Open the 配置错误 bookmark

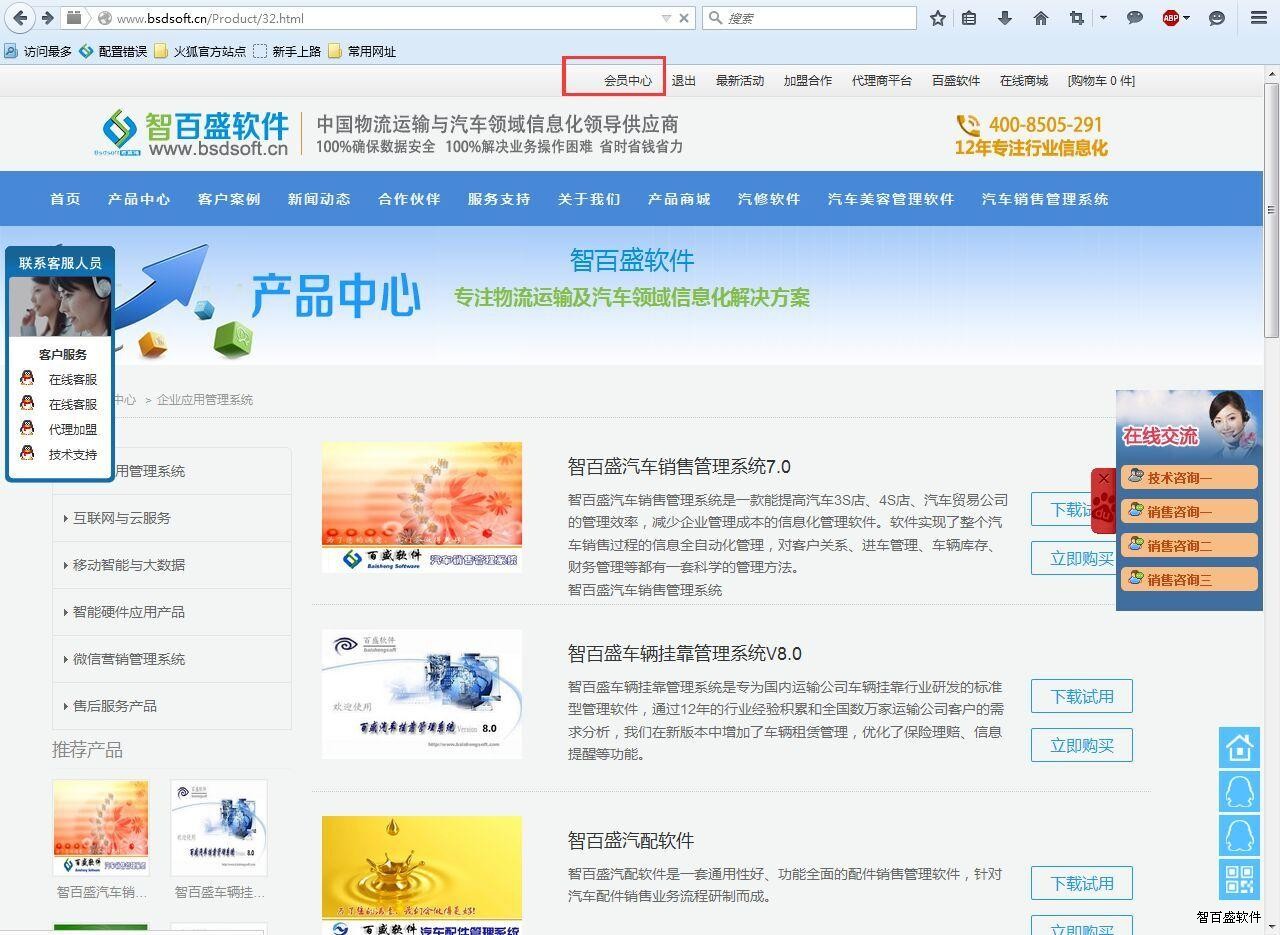[113, 51]
